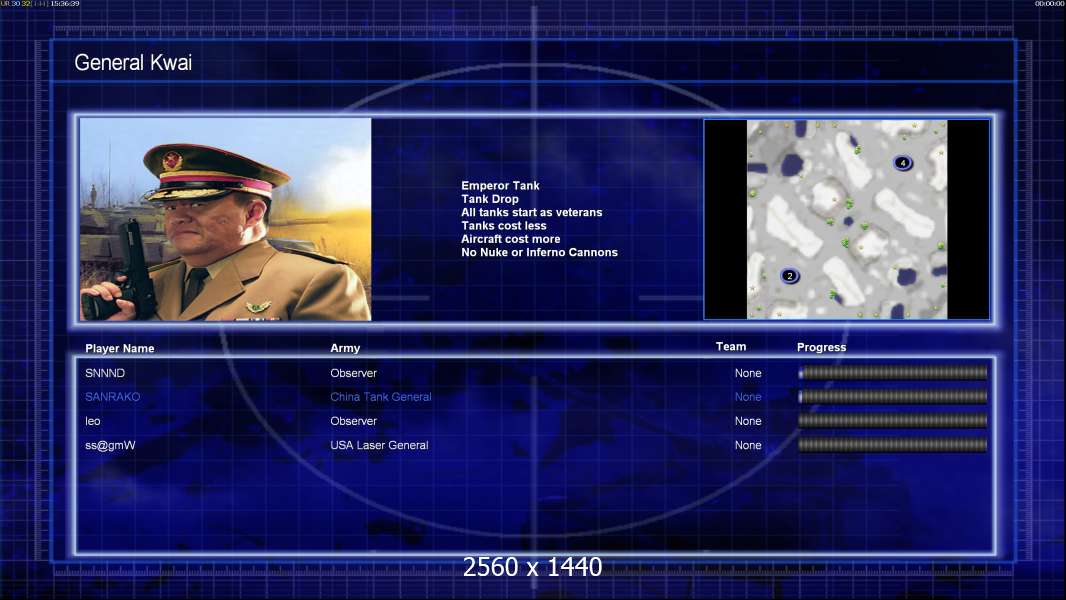
Task: Click SANRAKO loading progress bar
Action: click(893, 396)
